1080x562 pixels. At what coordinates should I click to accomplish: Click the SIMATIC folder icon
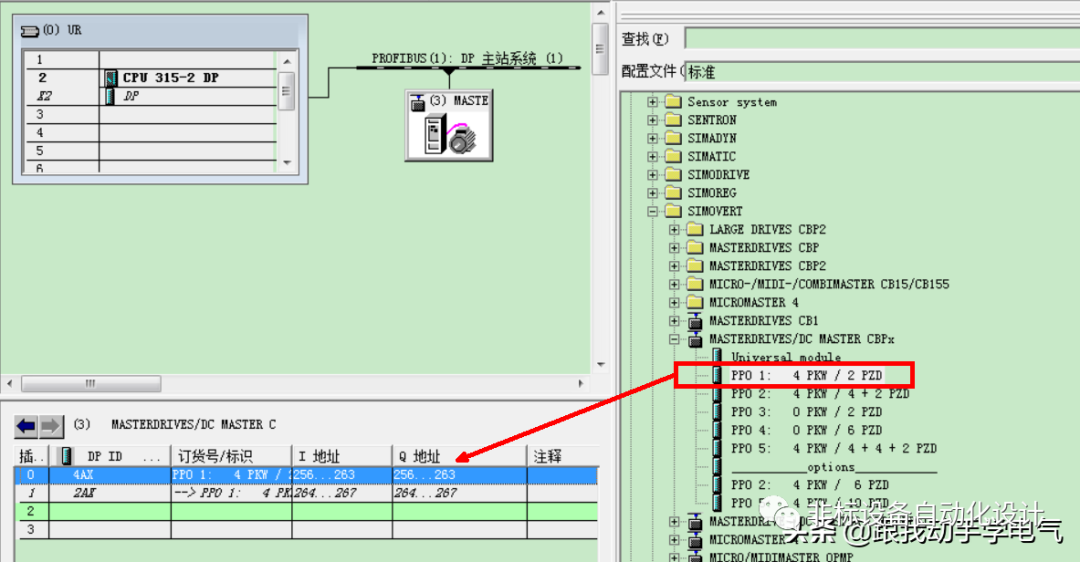click(x=673, y=156)
